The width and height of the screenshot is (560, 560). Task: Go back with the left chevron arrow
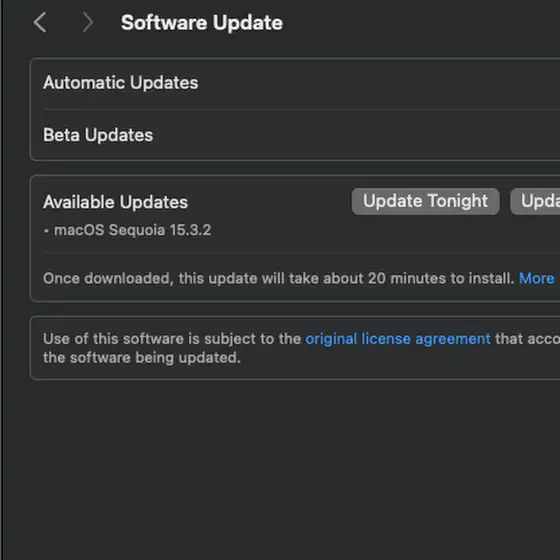coord(40,22)
